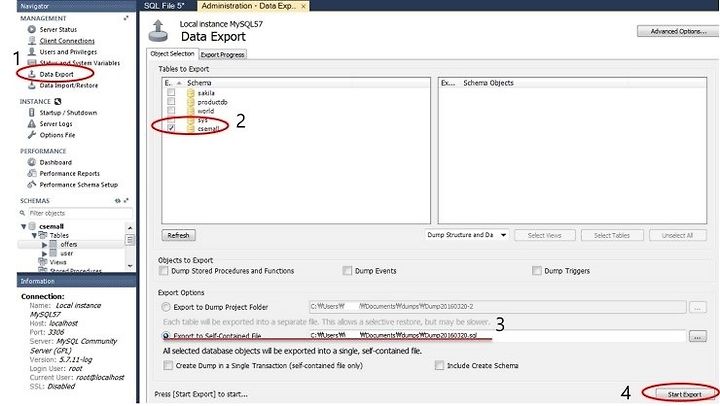Collapse csemall schema tree node
The width and height of the screenshot is (720, 406).
click(23, 226)
